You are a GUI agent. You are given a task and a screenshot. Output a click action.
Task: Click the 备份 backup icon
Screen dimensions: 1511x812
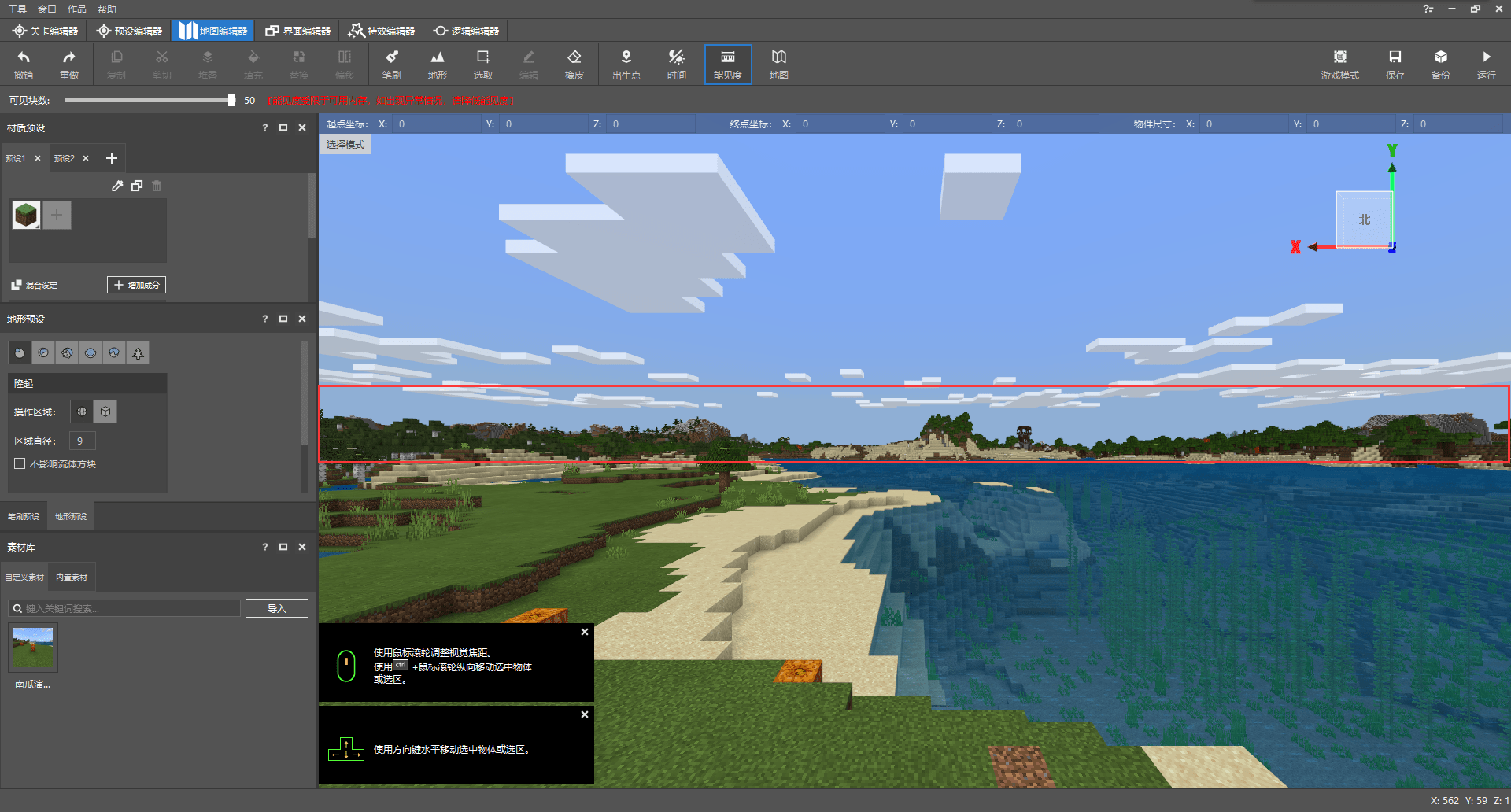point(1441,64)
